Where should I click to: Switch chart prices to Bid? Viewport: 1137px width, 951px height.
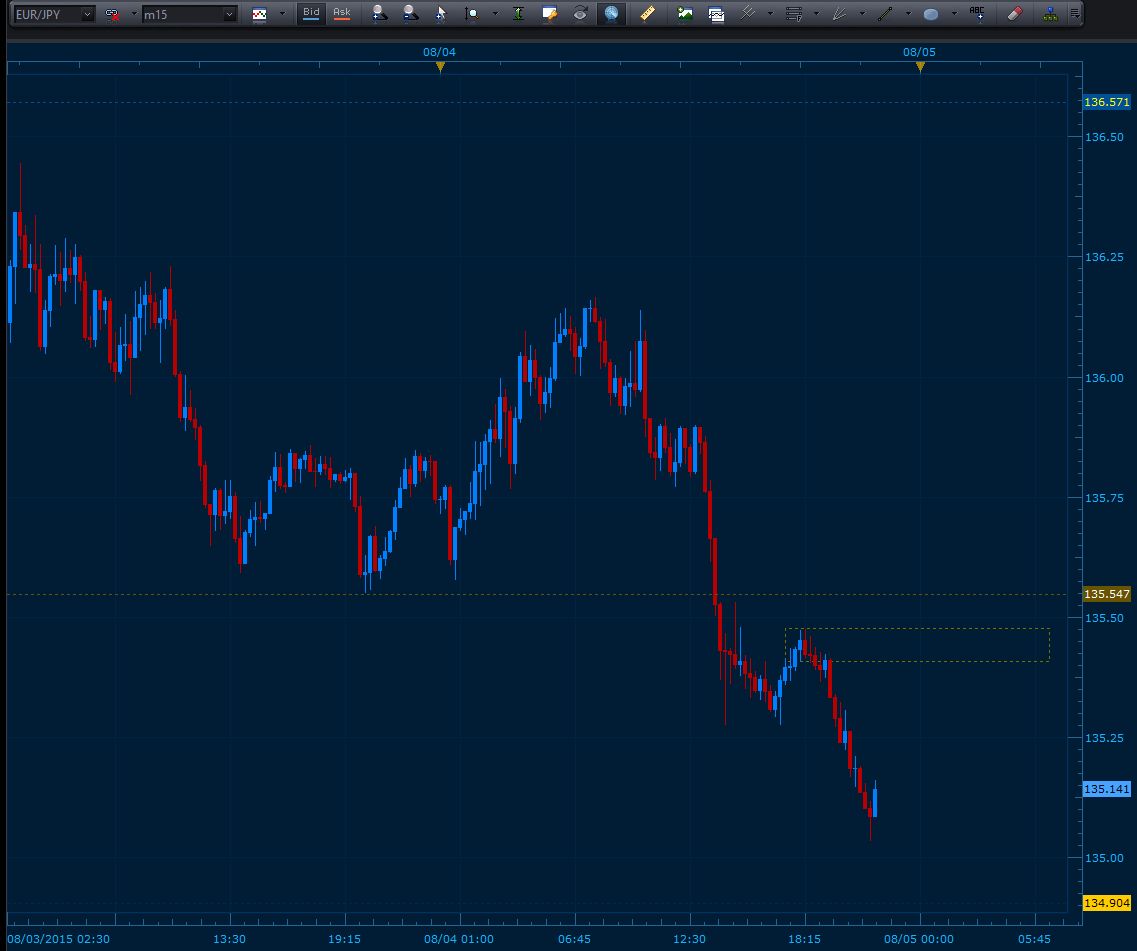pyautogui.click(x=312, y=14)
